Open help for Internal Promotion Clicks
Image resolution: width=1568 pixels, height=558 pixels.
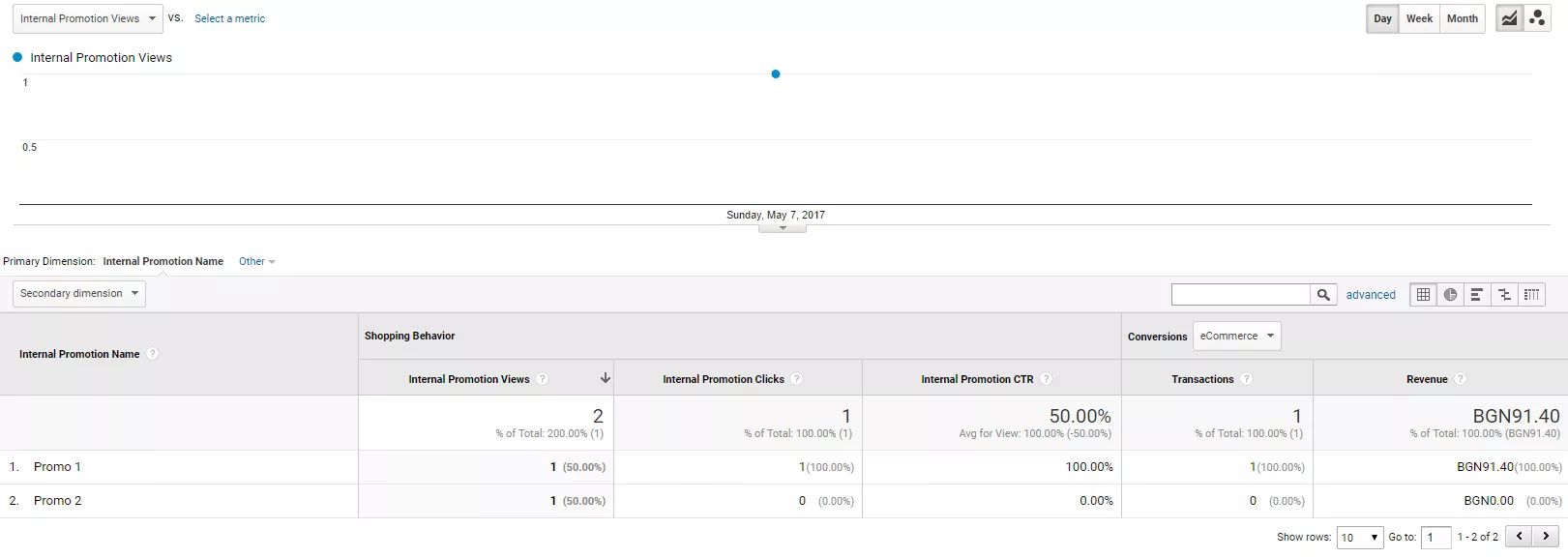[x=797, y=379]
